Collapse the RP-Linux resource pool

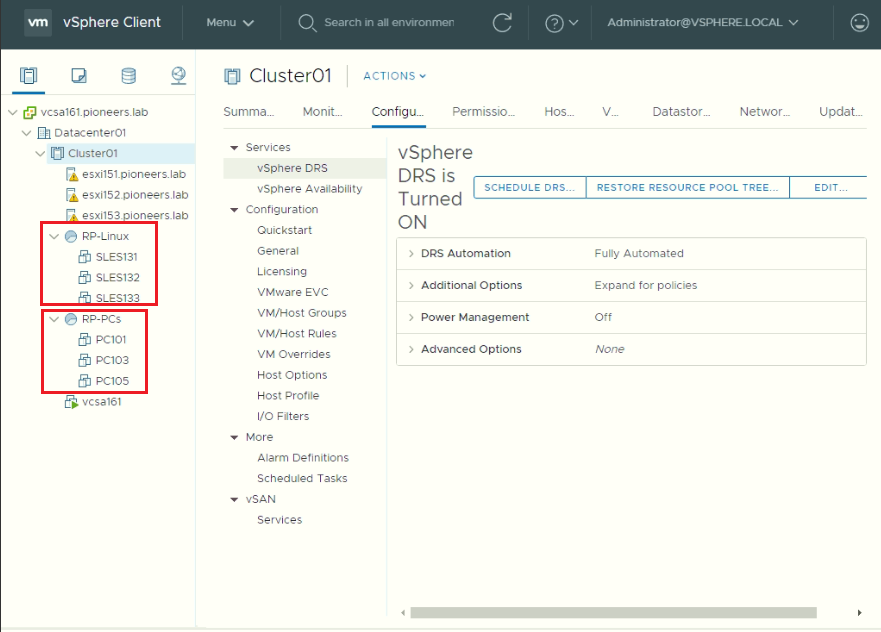(x=54, y=237)
